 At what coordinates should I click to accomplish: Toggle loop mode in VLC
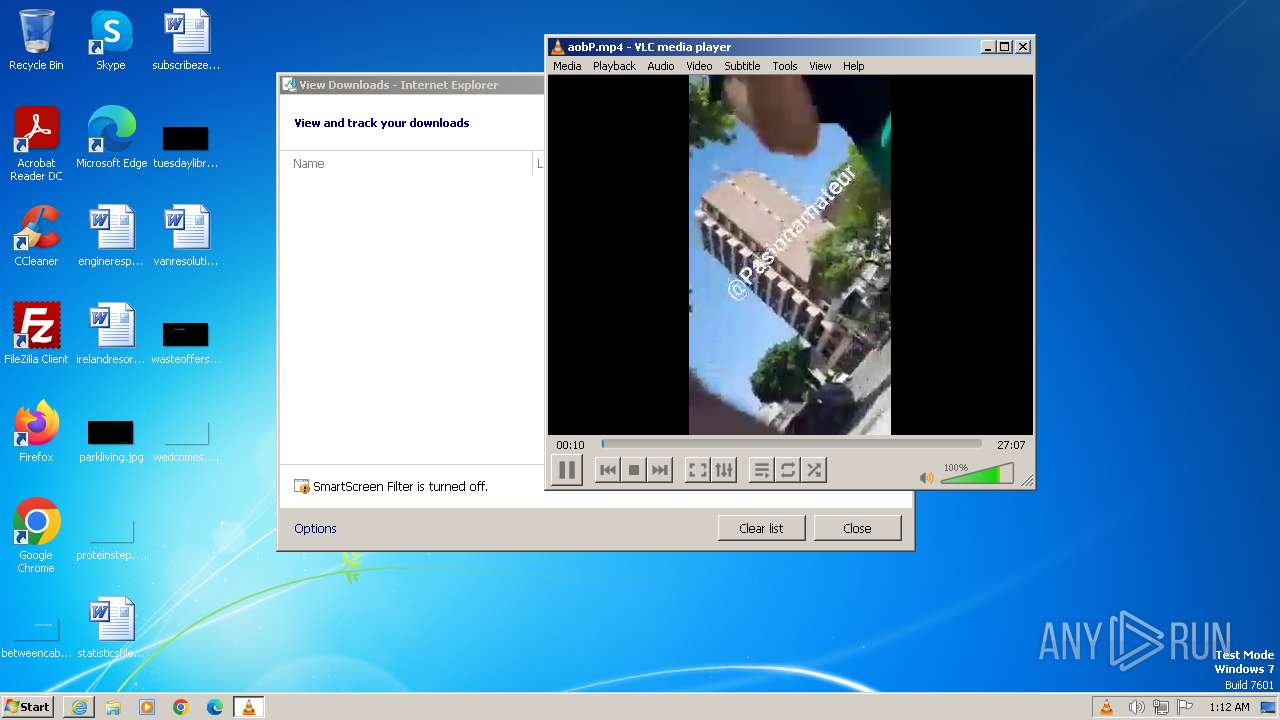[x=787, y=470]
